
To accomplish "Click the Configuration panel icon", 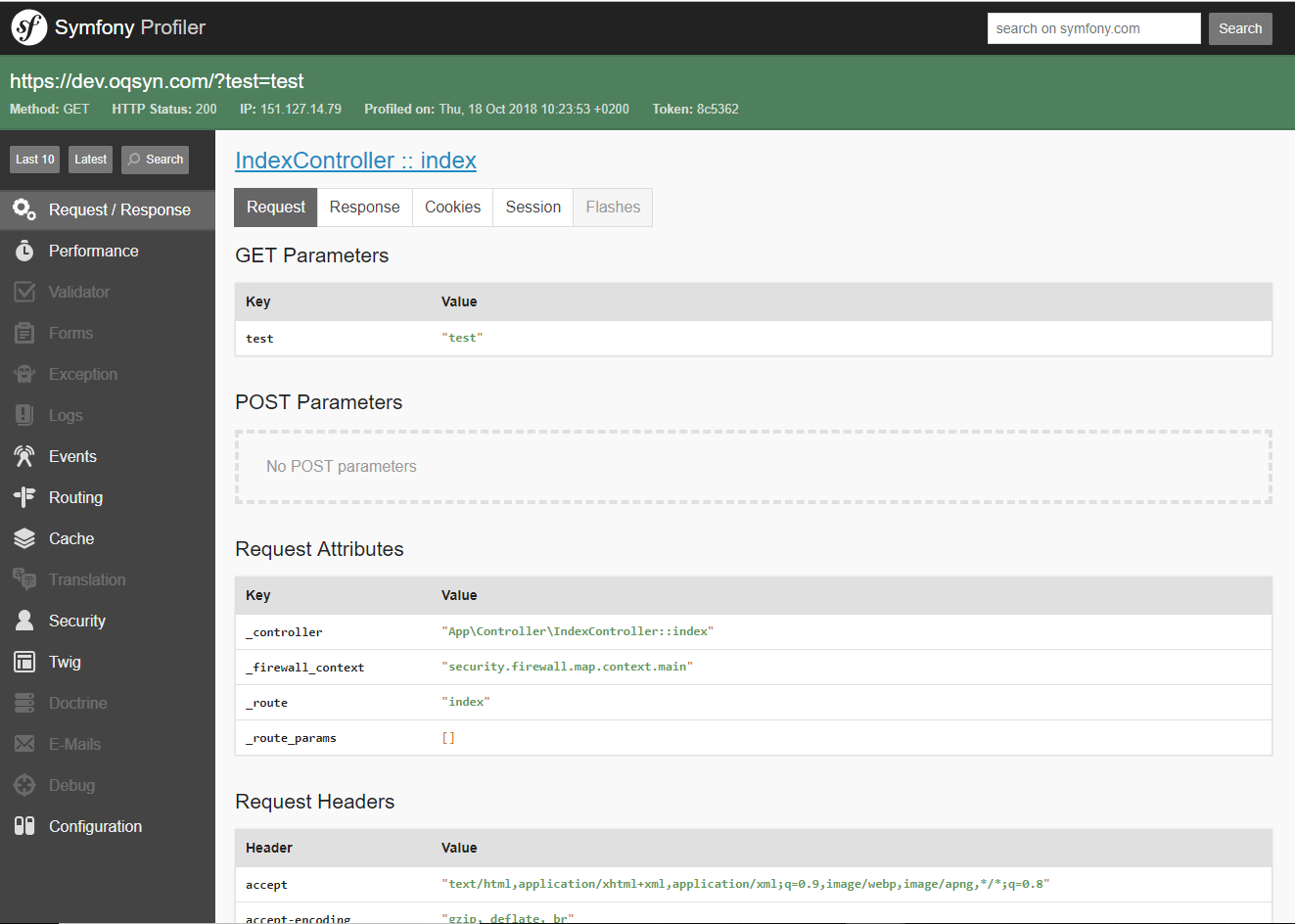I will pos(24,826).
